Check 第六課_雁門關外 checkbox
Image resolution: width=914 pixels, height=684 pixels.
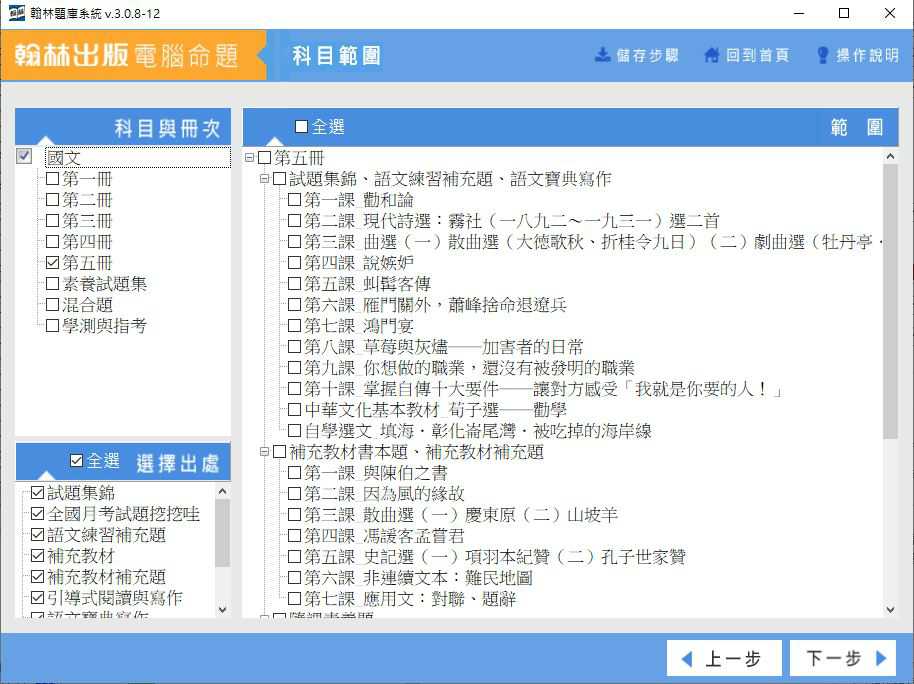[295, 304]
